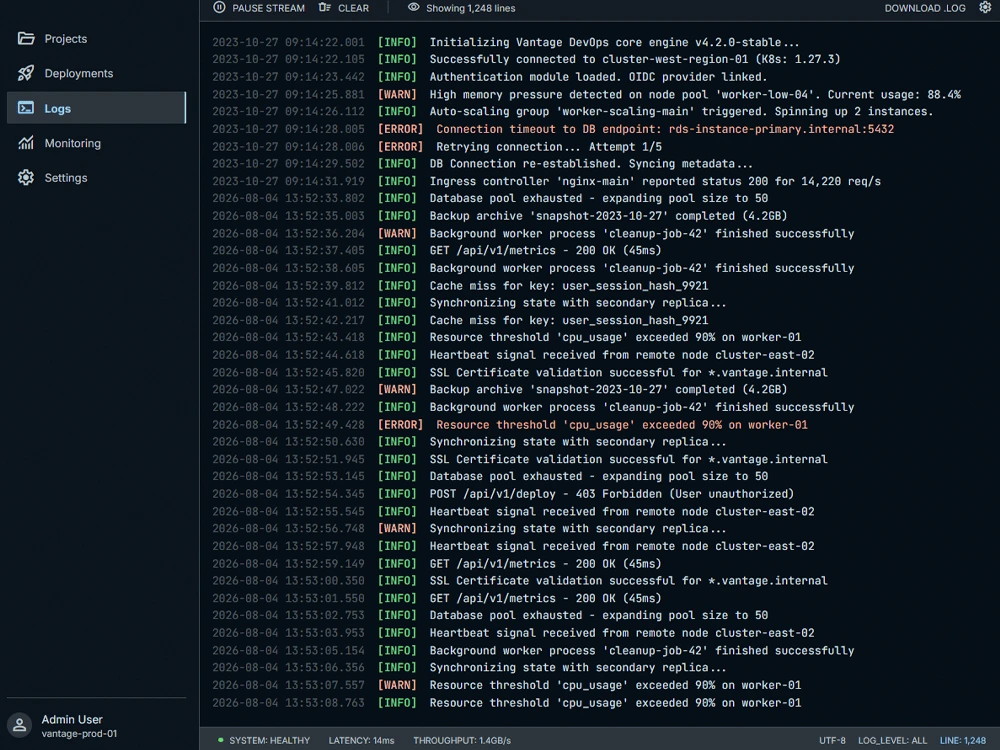
Task: Click 'Showing 1,248 lines' label
Action: [471, 8]
